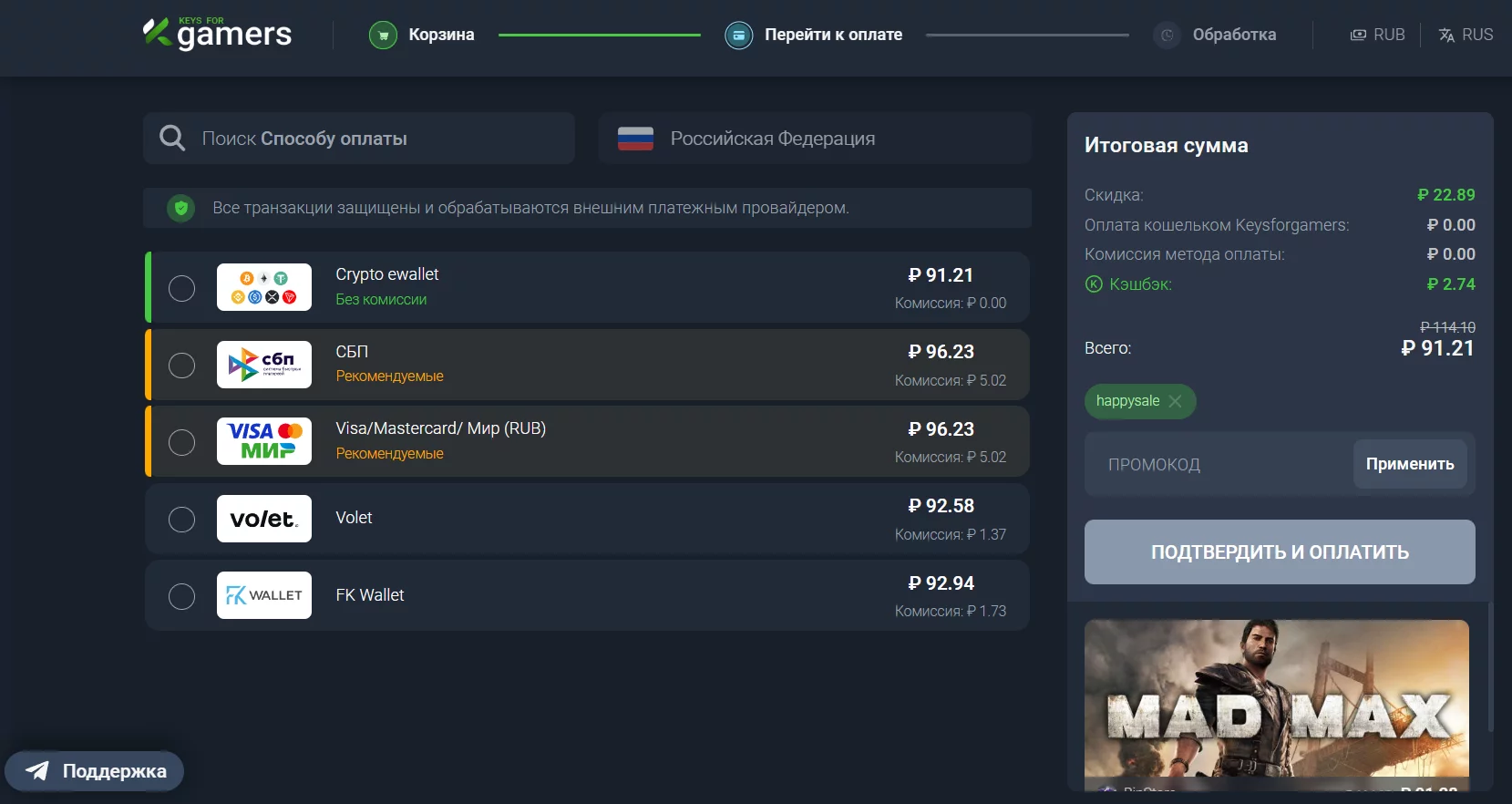
Task: Click the green cart step icon
Action: 383,36
